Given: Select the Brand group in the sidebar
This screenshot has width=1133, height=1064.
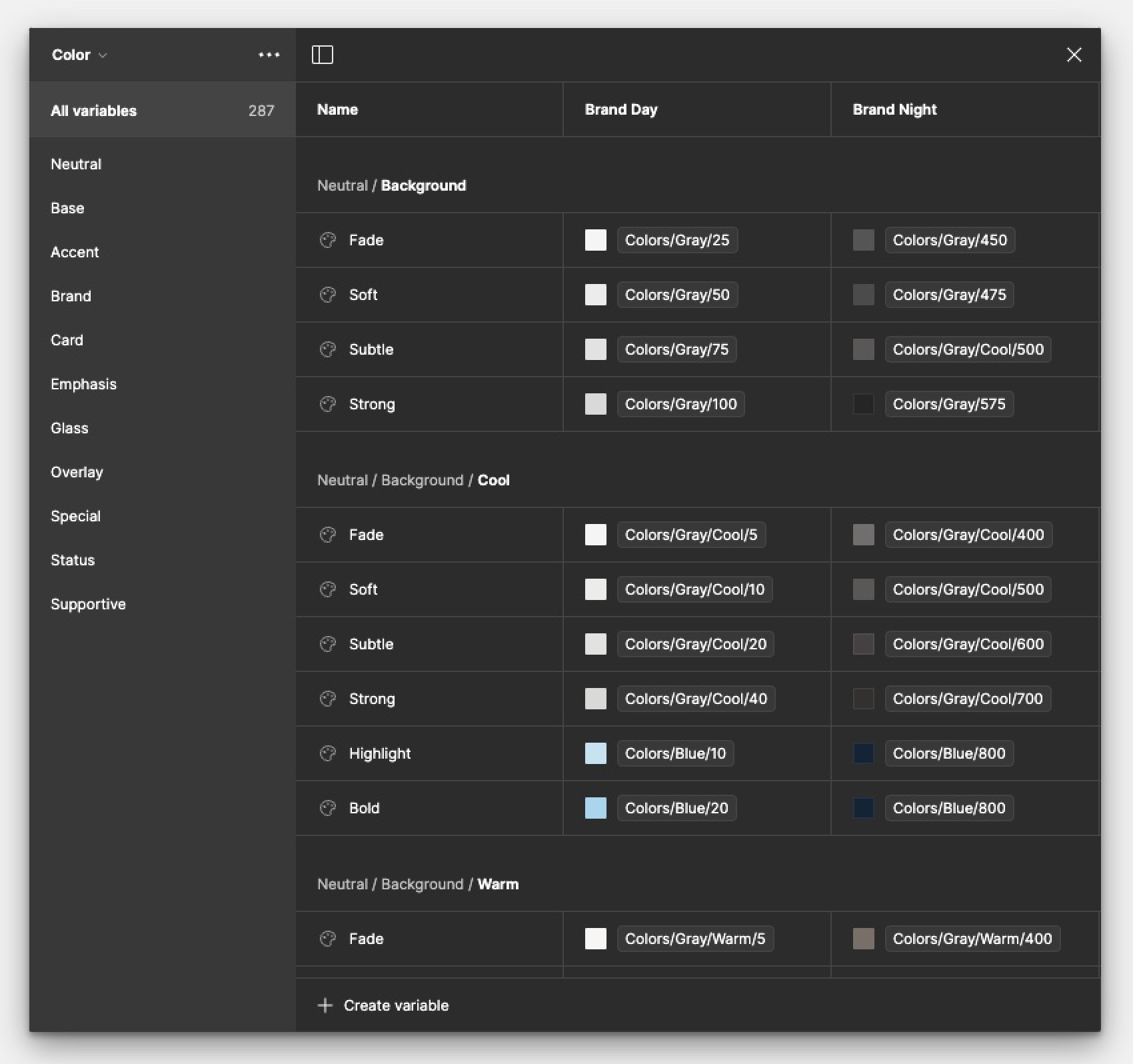Looking at the screenshot, I should pos(71,295).
